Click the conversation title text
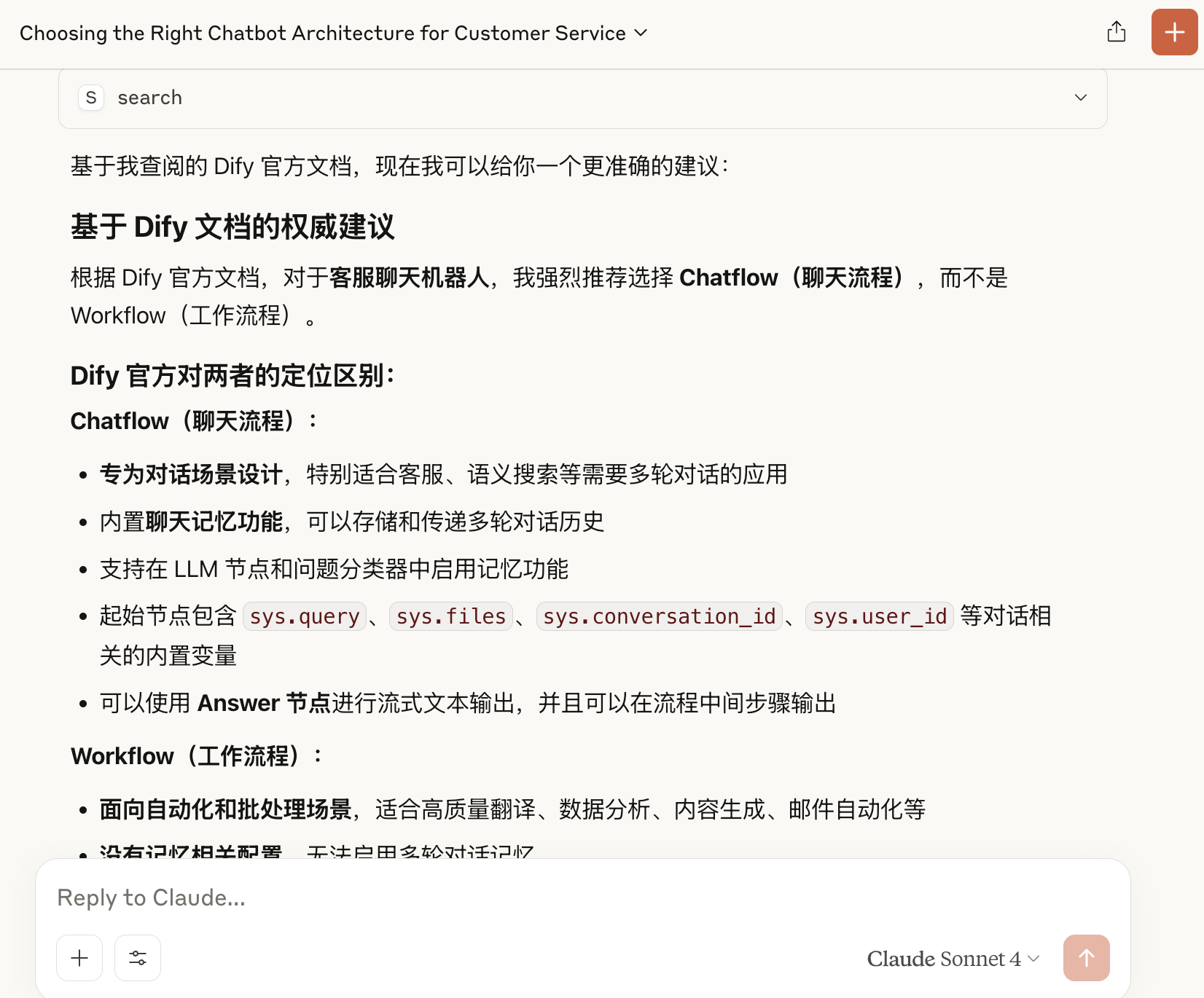1204x998 pixels. [322, 33]
